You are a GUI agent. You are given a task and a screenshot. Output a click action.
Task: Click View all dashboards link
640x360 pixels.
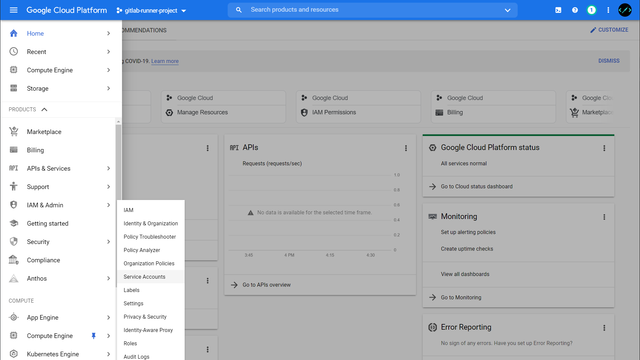click(x=465, y=274)
